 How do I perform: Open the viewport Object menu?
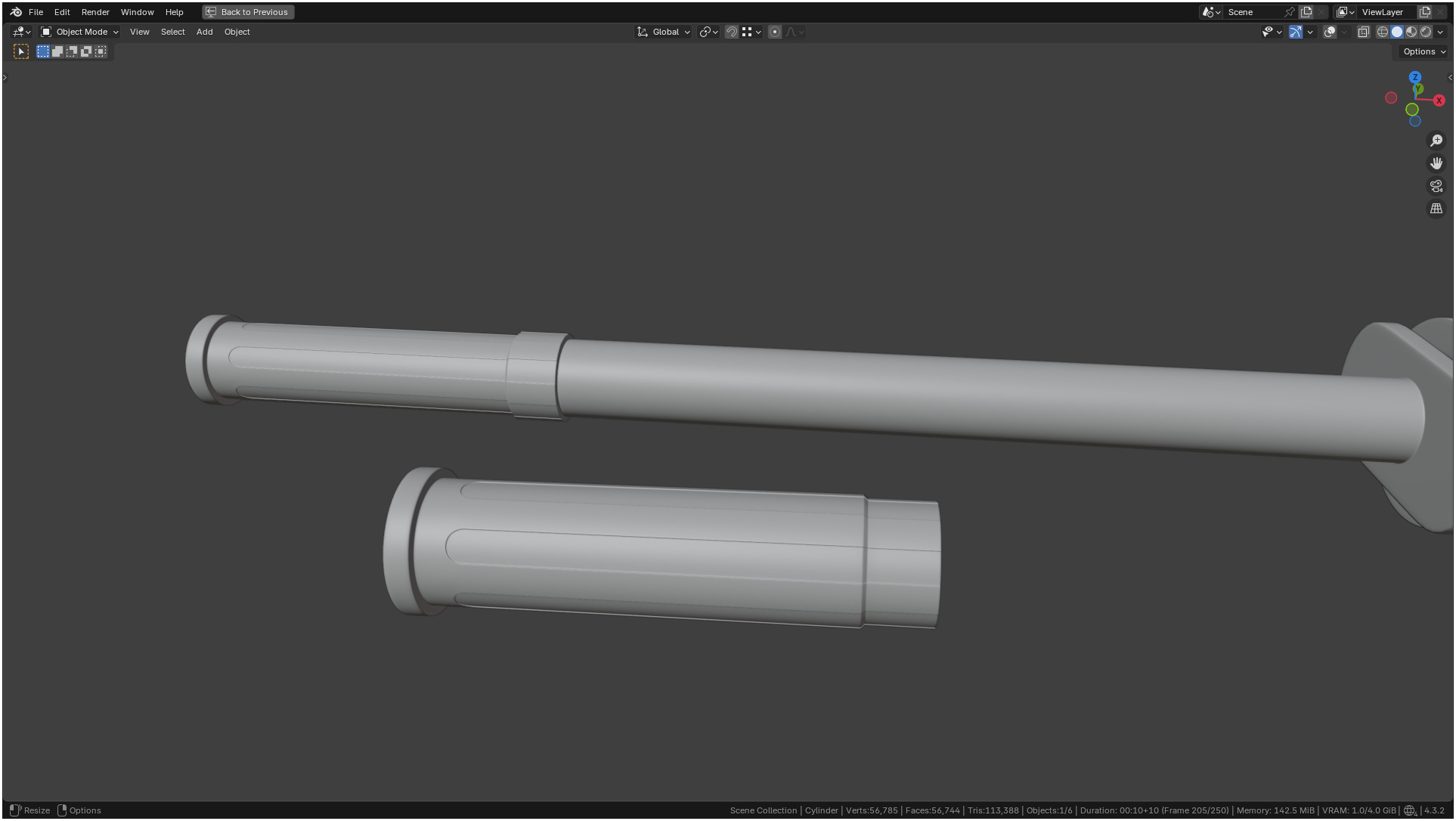click(x=237, y=32)
